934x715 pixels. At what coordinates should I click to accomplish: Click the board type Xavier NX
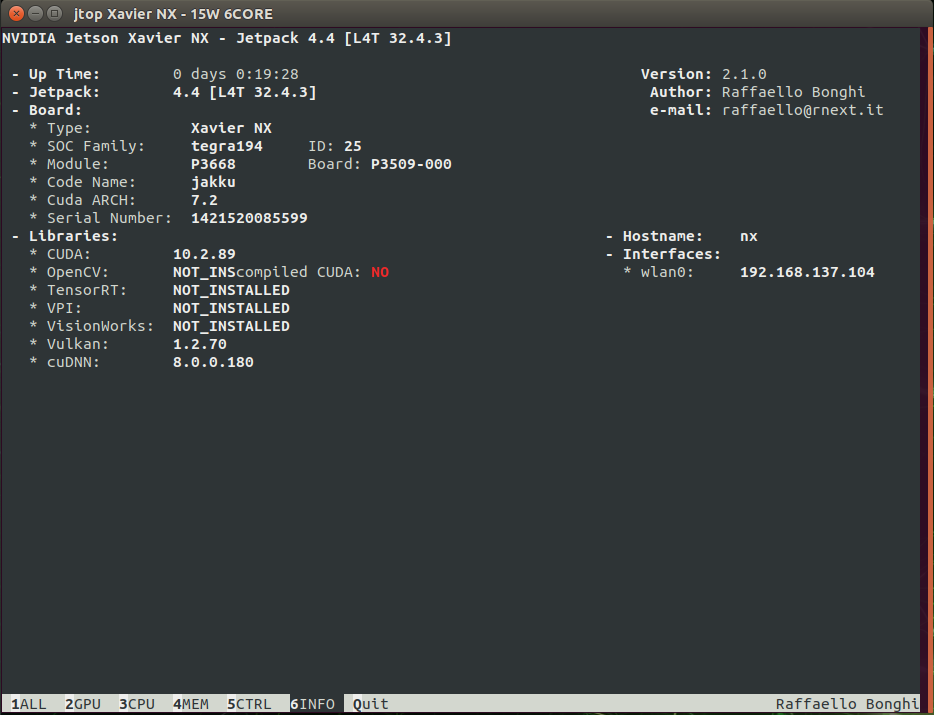tap(231, 128)
